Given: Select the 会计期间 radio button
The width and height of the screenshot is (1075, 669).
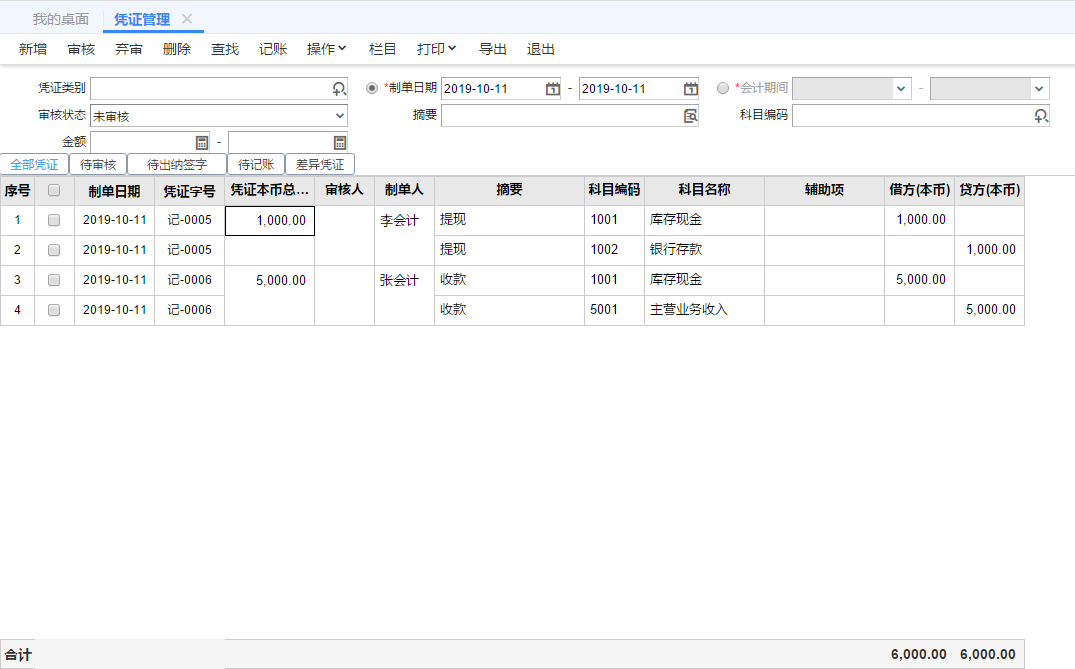Looking at the screenshot, I should point(723,88).
